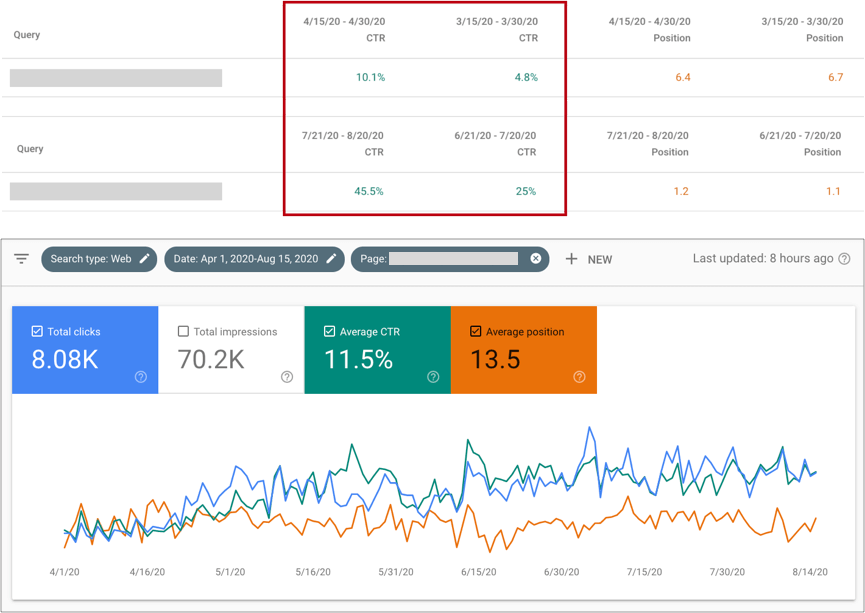Check the Total impressions checkbox
The width and height of the screenshot is (865, 613).
(x=183, y=331)
